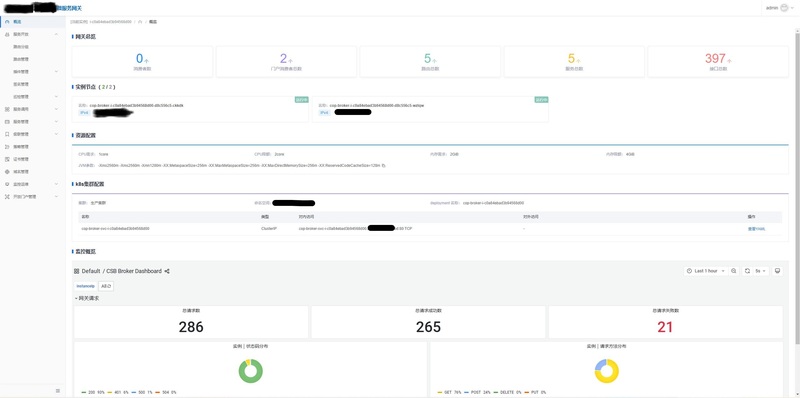The image size is (800, 398).
Task: Open the Last 1 hour time picker
Action: tap(706, 271)
